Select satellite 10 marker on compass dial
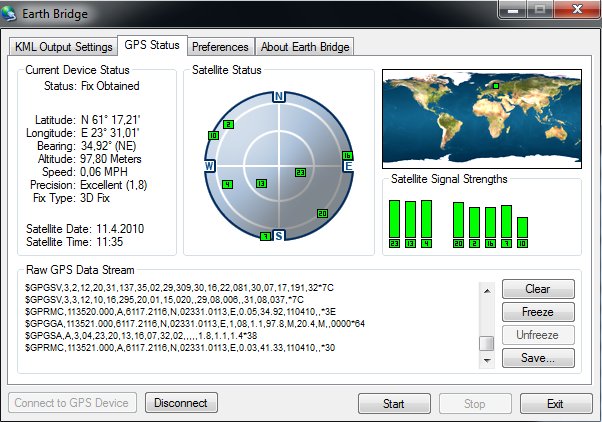Image resolution: width=602 pixels, height=422 pixels. click(213, 135)
